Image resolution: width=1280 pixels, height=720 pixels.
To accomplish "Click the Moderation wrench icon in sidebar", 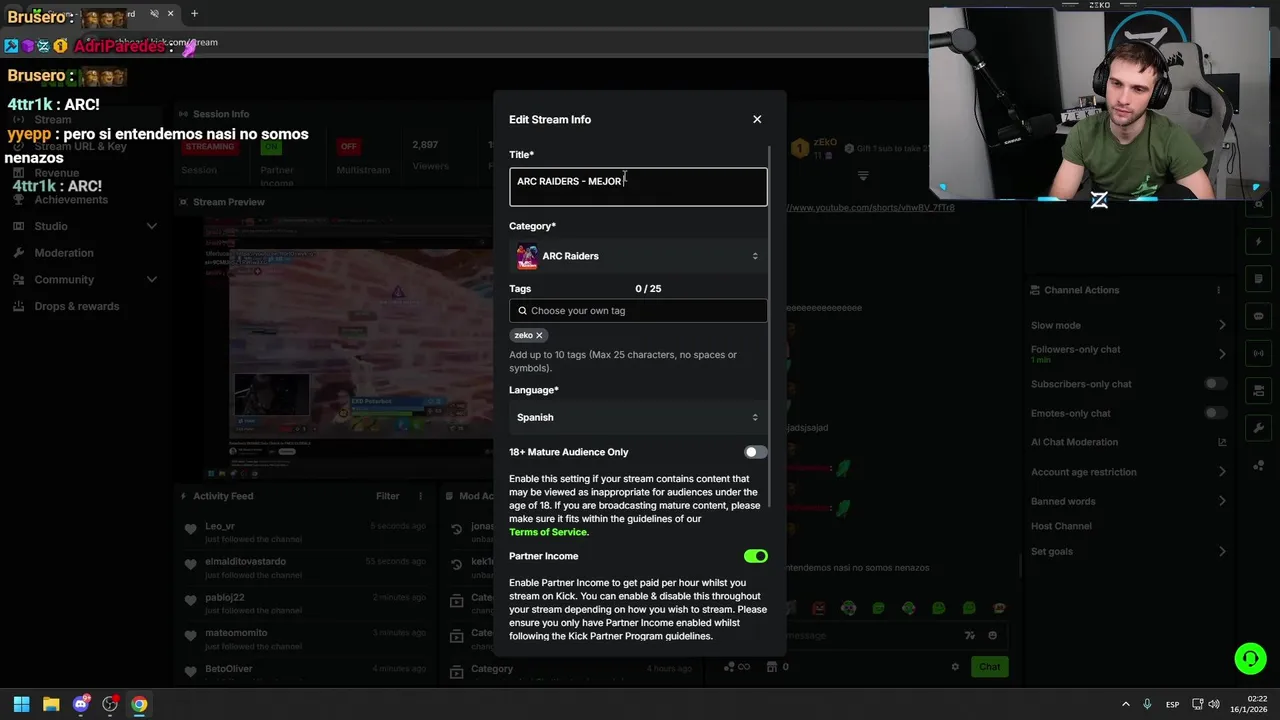I will point(19,253).
